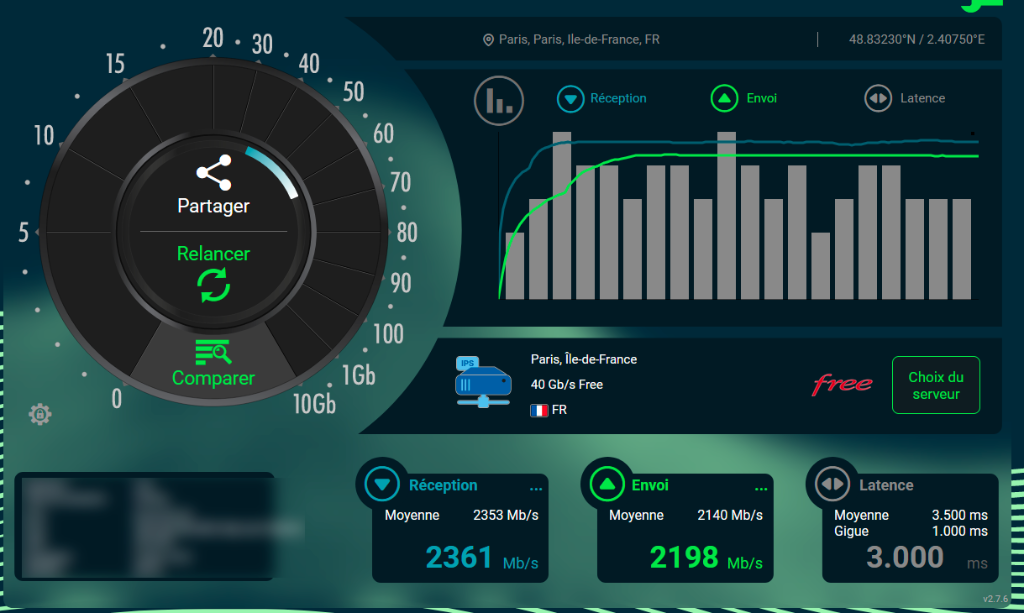This screenshot has height=613, width=1024.
Task: Click the Réception panel header title
Action: click(443, 485)
